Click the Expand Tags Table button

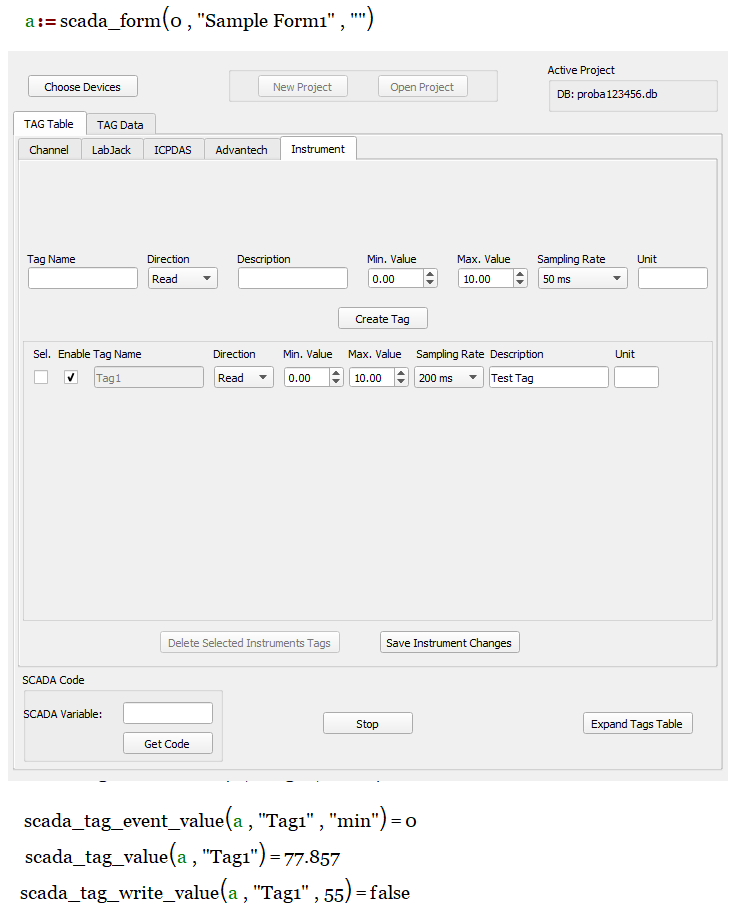click(637, 723)
